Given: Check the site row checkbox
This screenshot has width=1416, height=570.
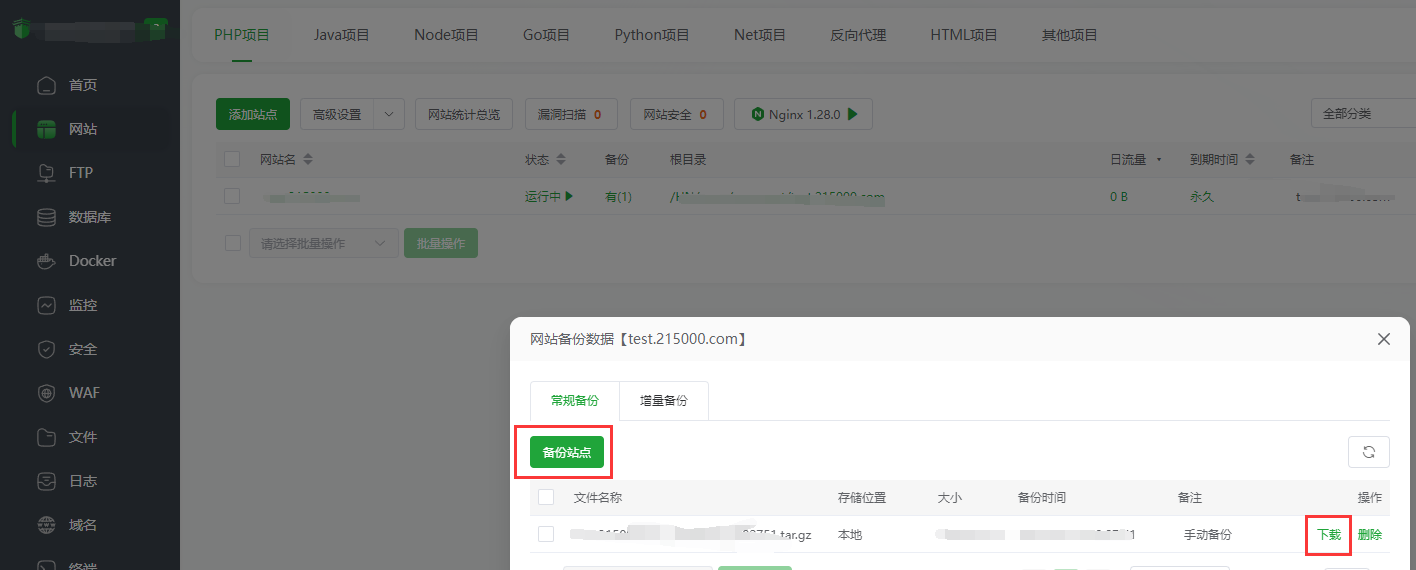Looking at the screenshot, I should 232,196.
